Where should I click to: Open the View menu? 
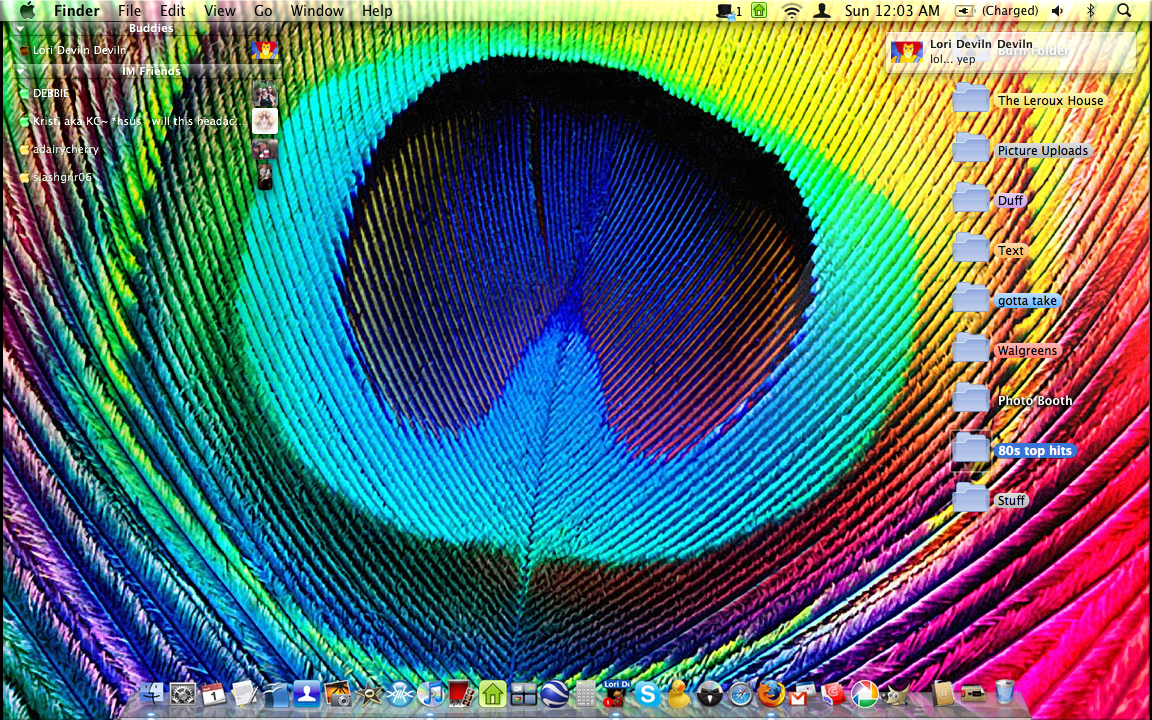click(220, 10)
